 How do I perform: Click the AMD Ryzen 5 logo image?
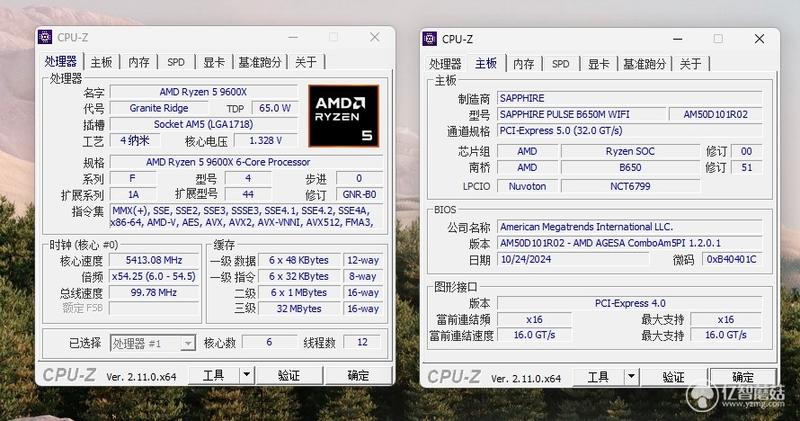pos(344,116)
